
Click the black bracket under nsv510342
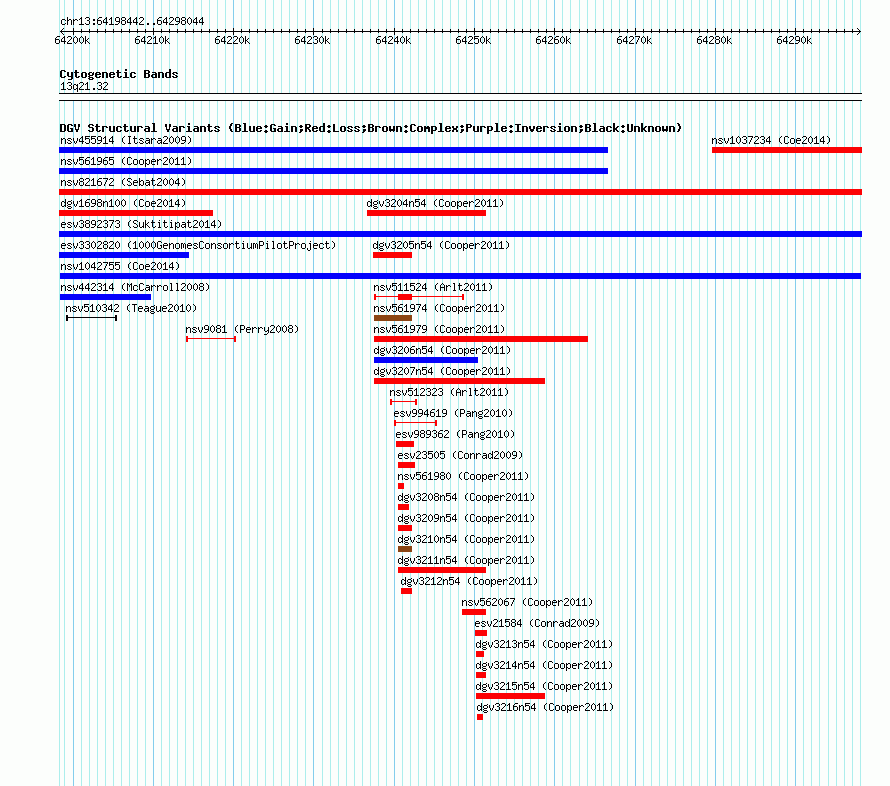coord(91,318)
